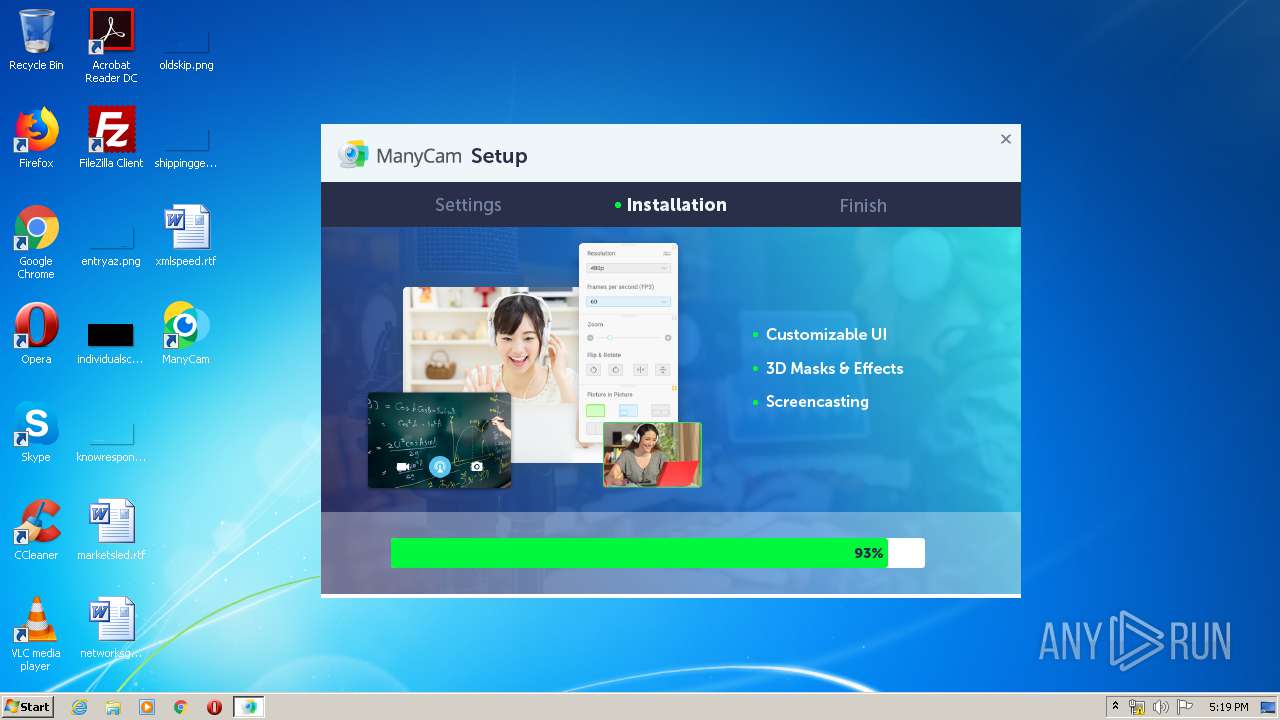Open xmlspeed.rtf document icon

point(186,236)
